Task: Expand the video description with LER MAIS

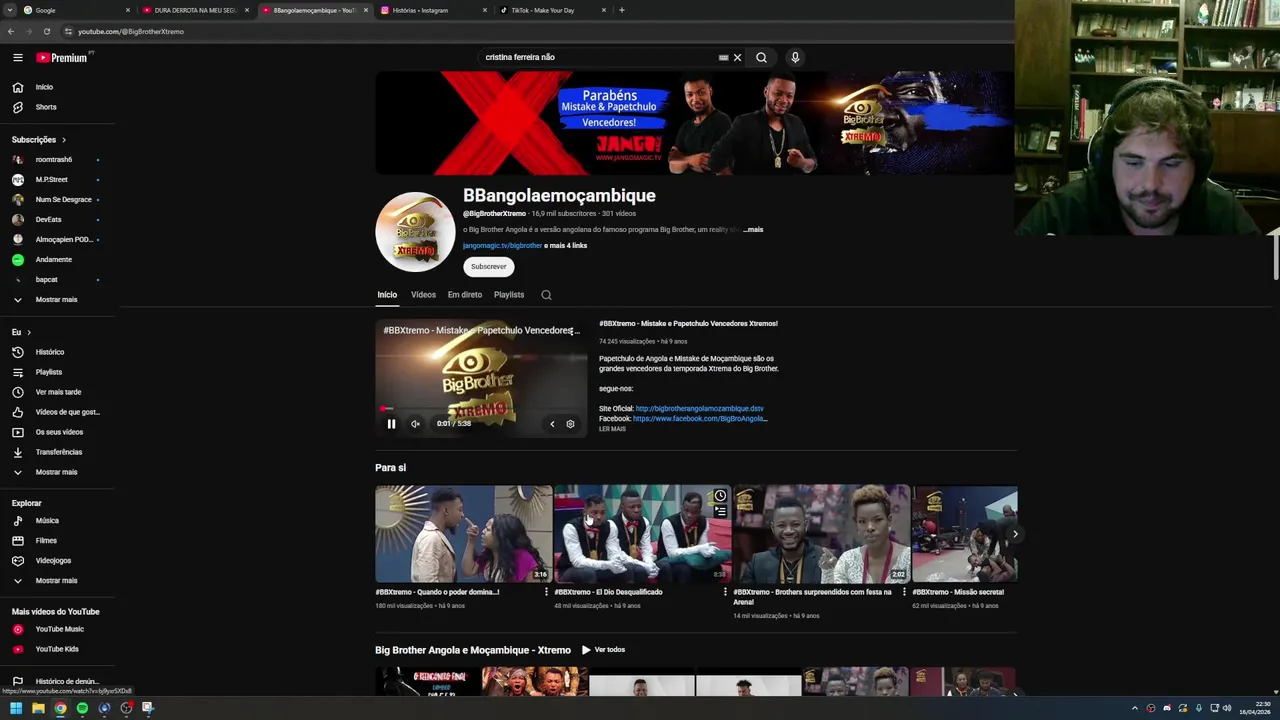Action: click(x=612, y=429)
